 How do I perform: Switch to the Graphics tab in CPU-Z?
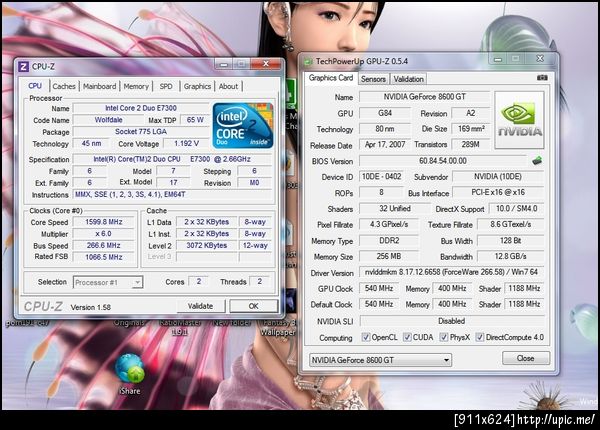point(197,86)
